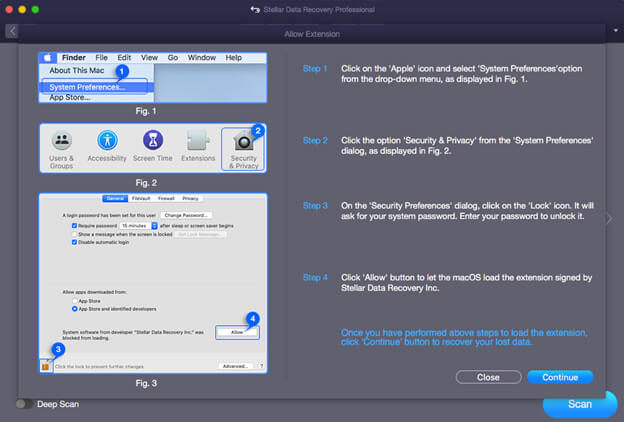Click the question mark help button in Fig. 3

pos(261,366)
